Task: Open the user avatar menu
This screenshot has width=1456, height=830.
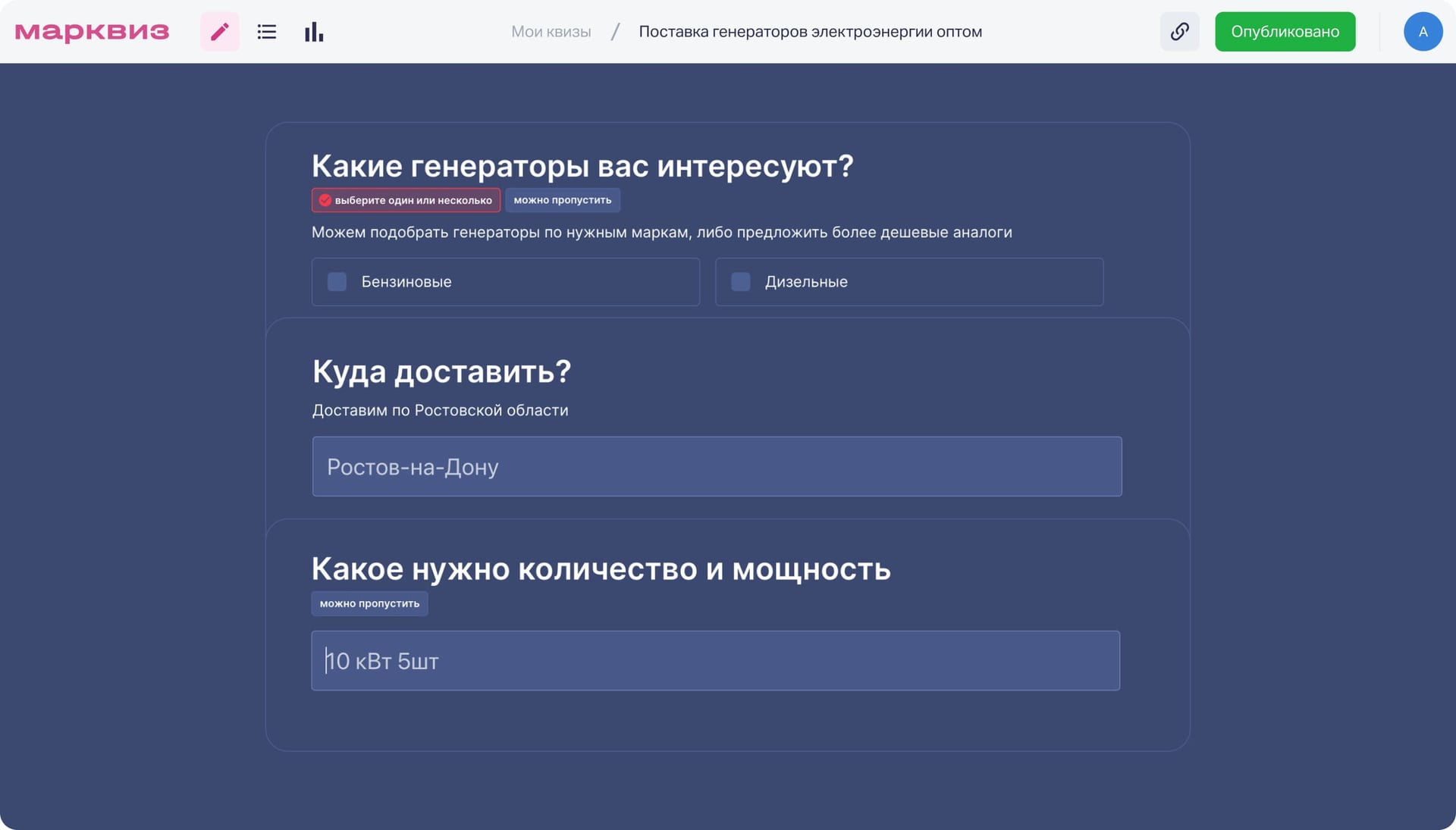Action: pyautogui.click(x=1423, y=32)
